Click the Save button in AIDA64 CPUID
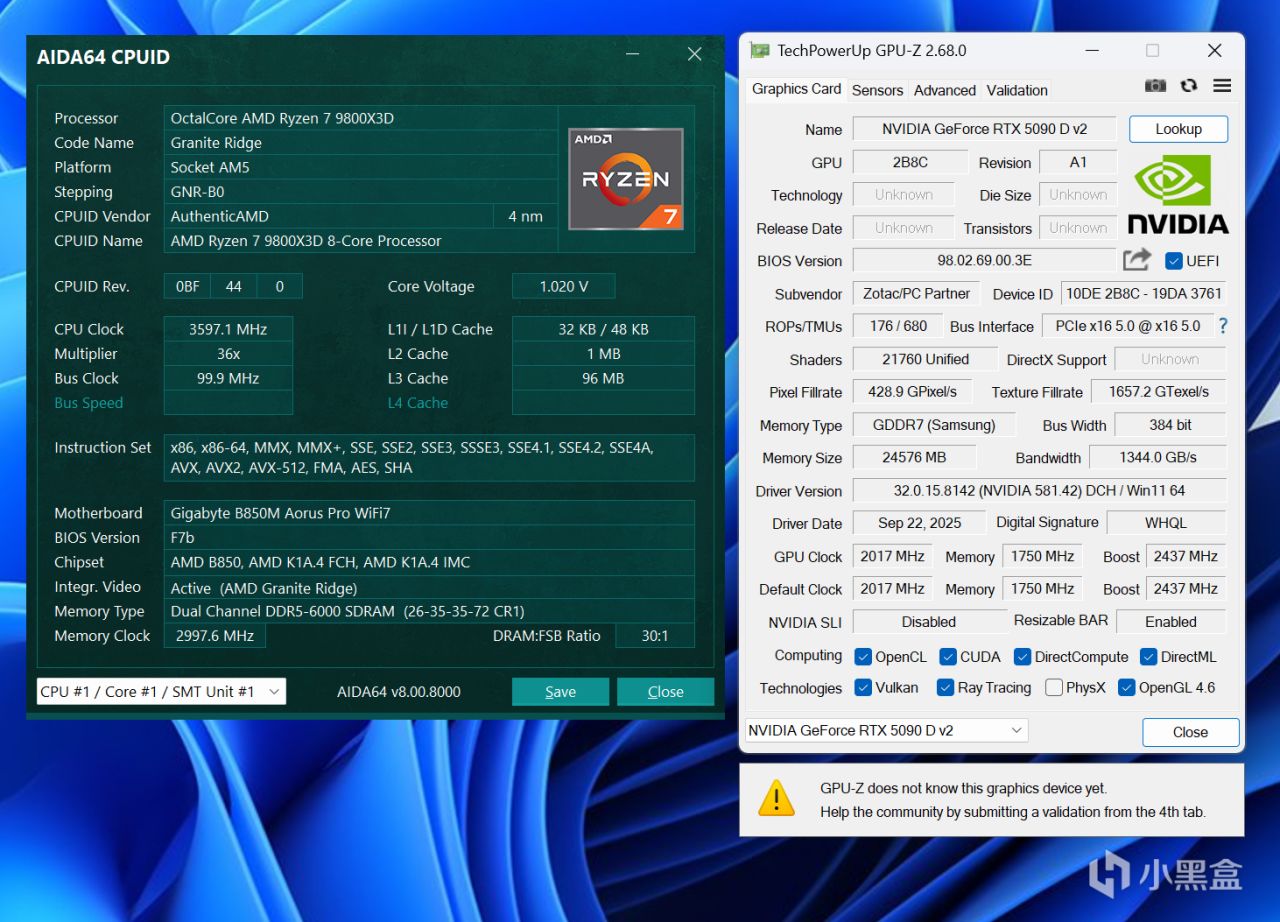Screen dimensions: 1280x922 pyautogui.click(x=560, y=692)
